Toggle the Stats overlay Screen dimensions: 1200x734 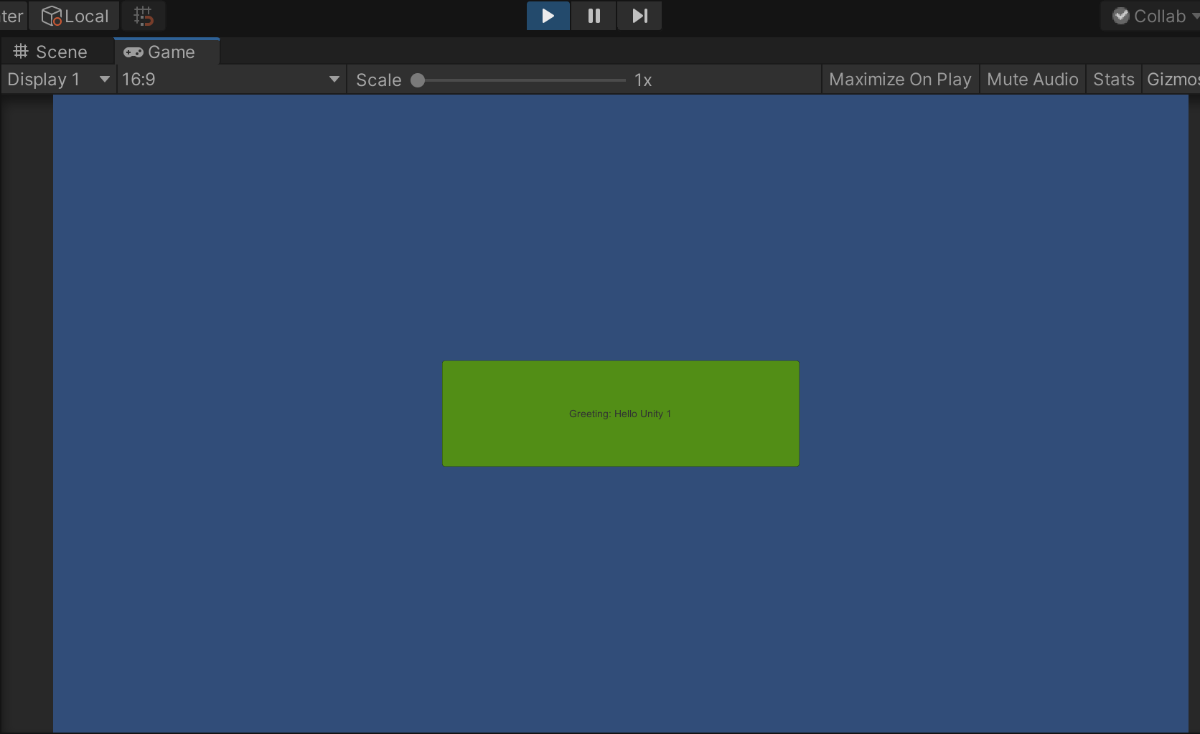[1114, 80]
